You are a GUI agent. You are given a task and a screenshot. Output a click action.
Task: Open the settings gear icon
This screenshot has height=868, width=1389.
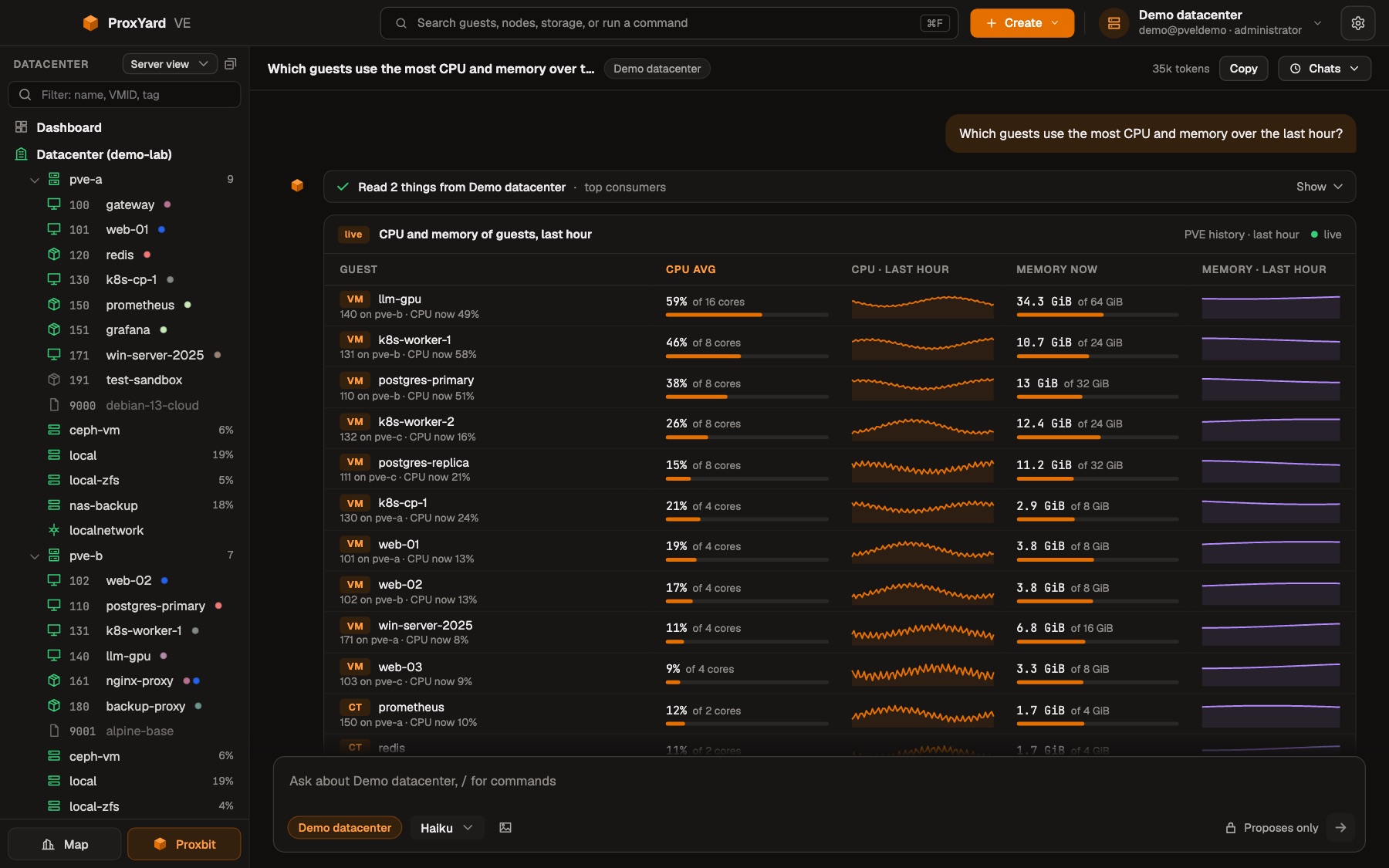(x=1357, y=23)
